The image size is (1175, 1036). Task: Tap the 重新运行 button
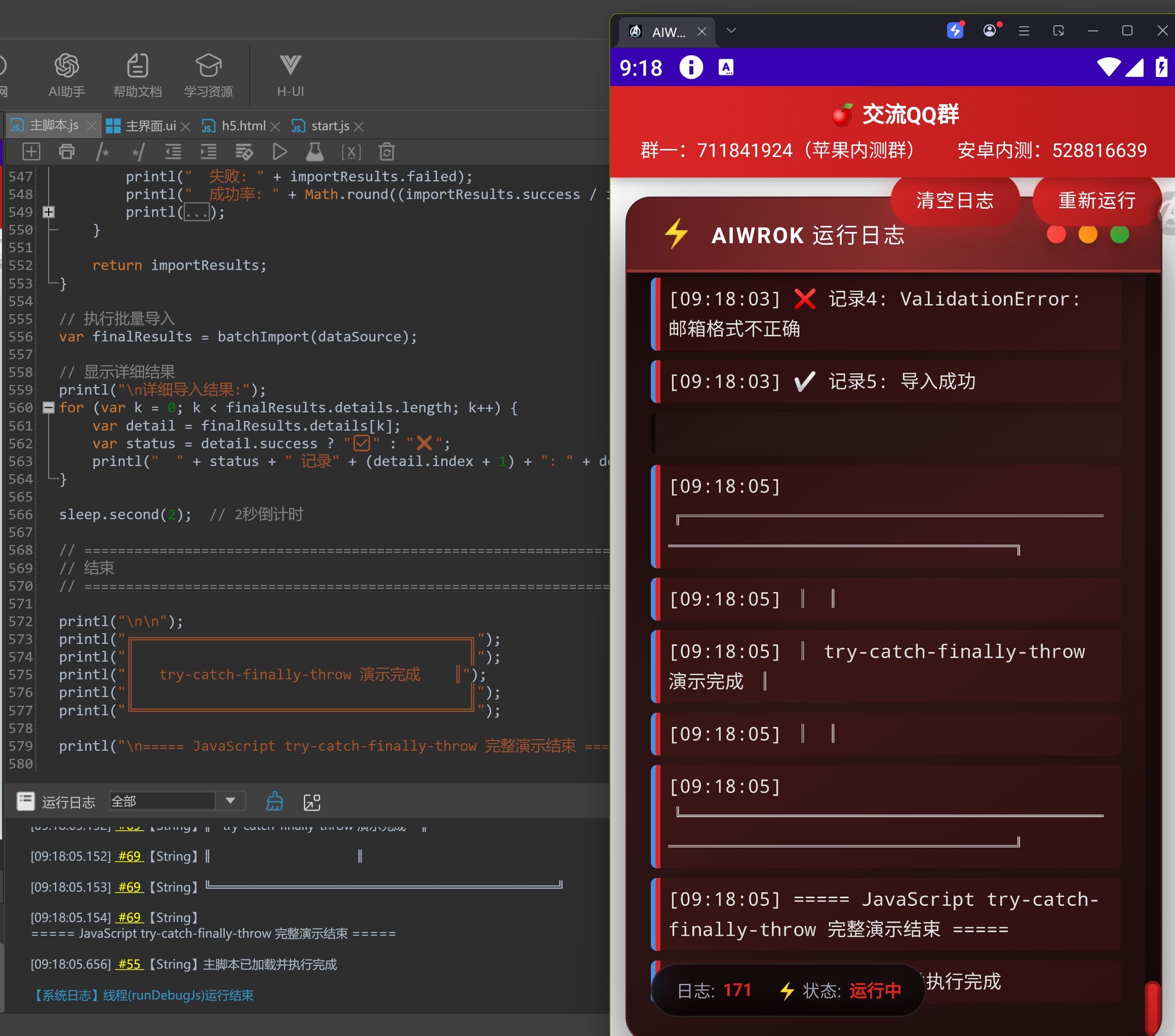click(1097, 200)
